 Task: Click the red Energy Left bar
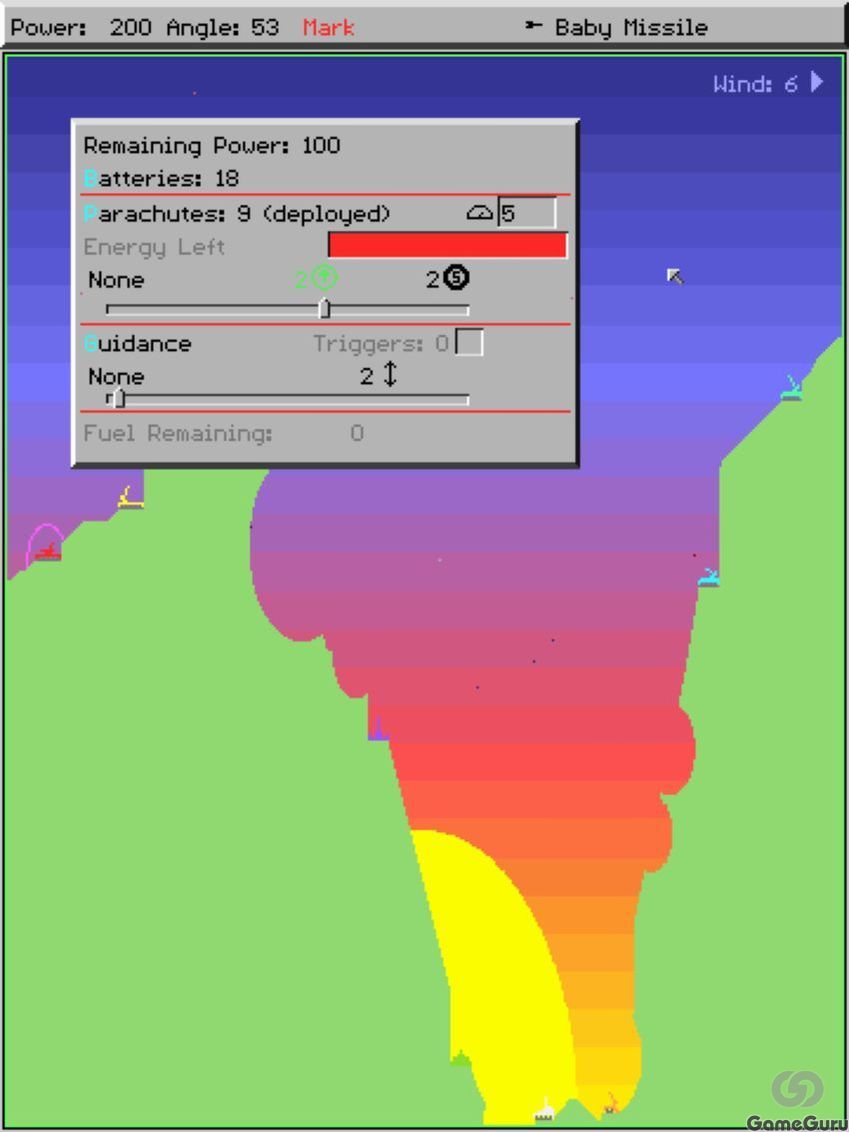coord(448,245)
